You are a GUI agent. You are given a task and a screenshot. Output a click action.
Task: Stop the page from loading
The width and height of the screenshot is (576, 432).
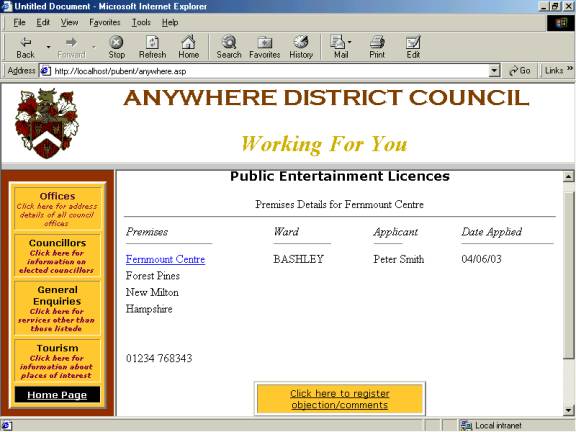point(116,47)
